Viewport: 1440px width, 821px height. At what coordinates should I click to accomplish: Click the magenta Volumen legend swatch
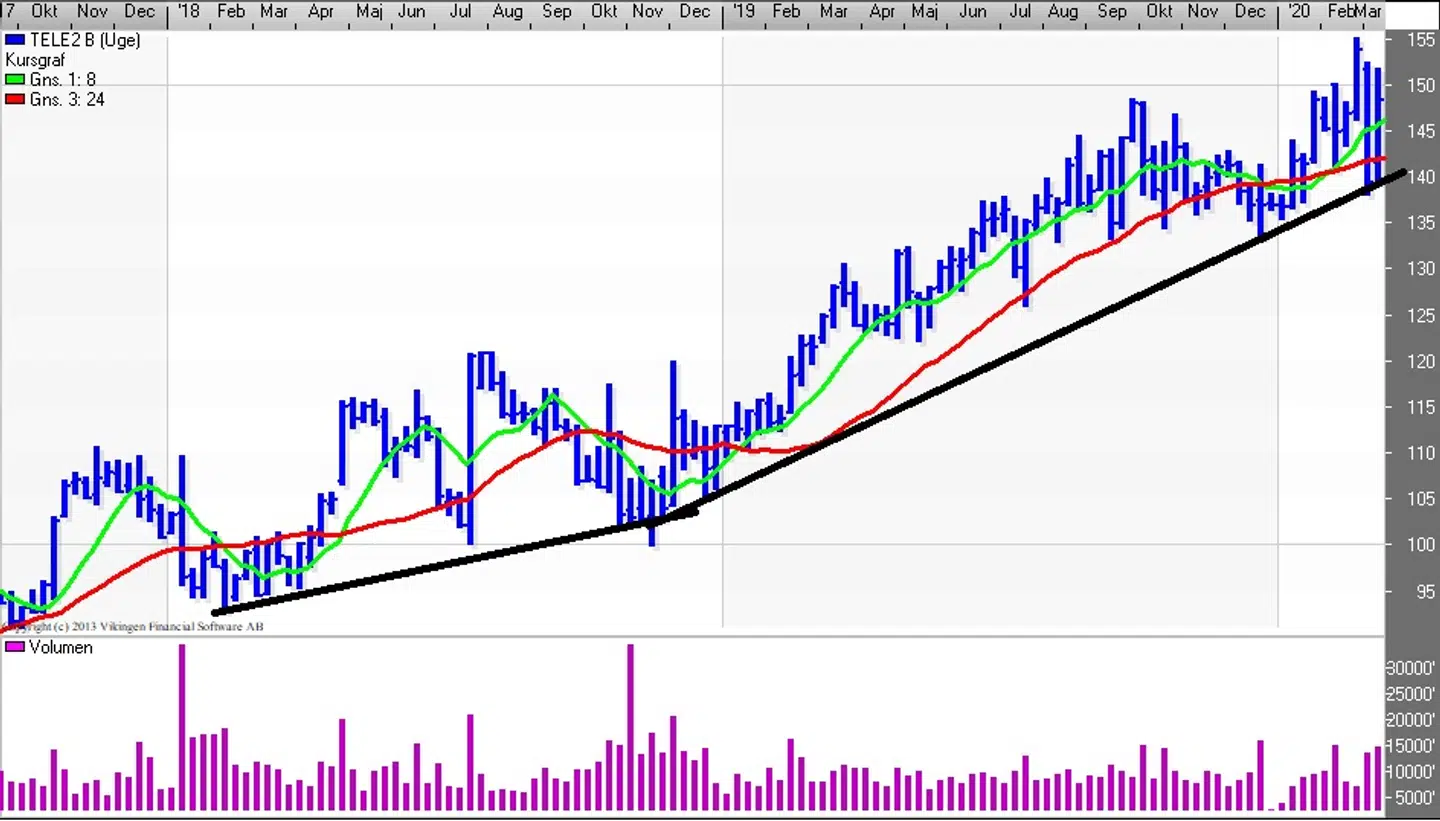coord(14,648)
